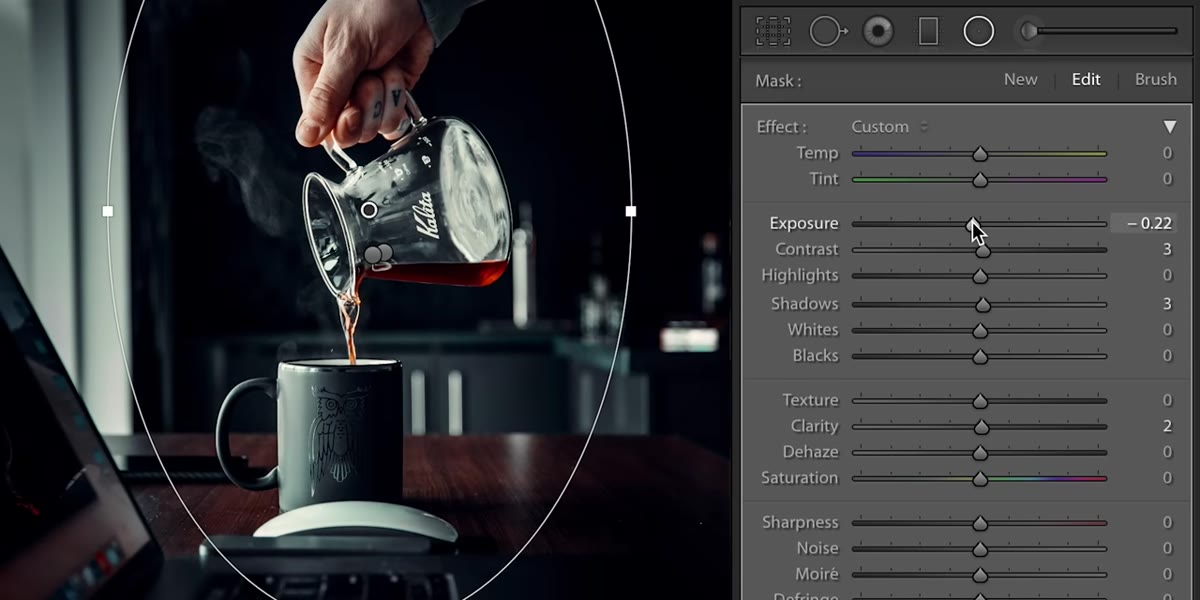Image resolution: width=1200 pixels, height=600 pixels.
Task: Select the Radial Filter tool
Action: click(x=978, y=32)
